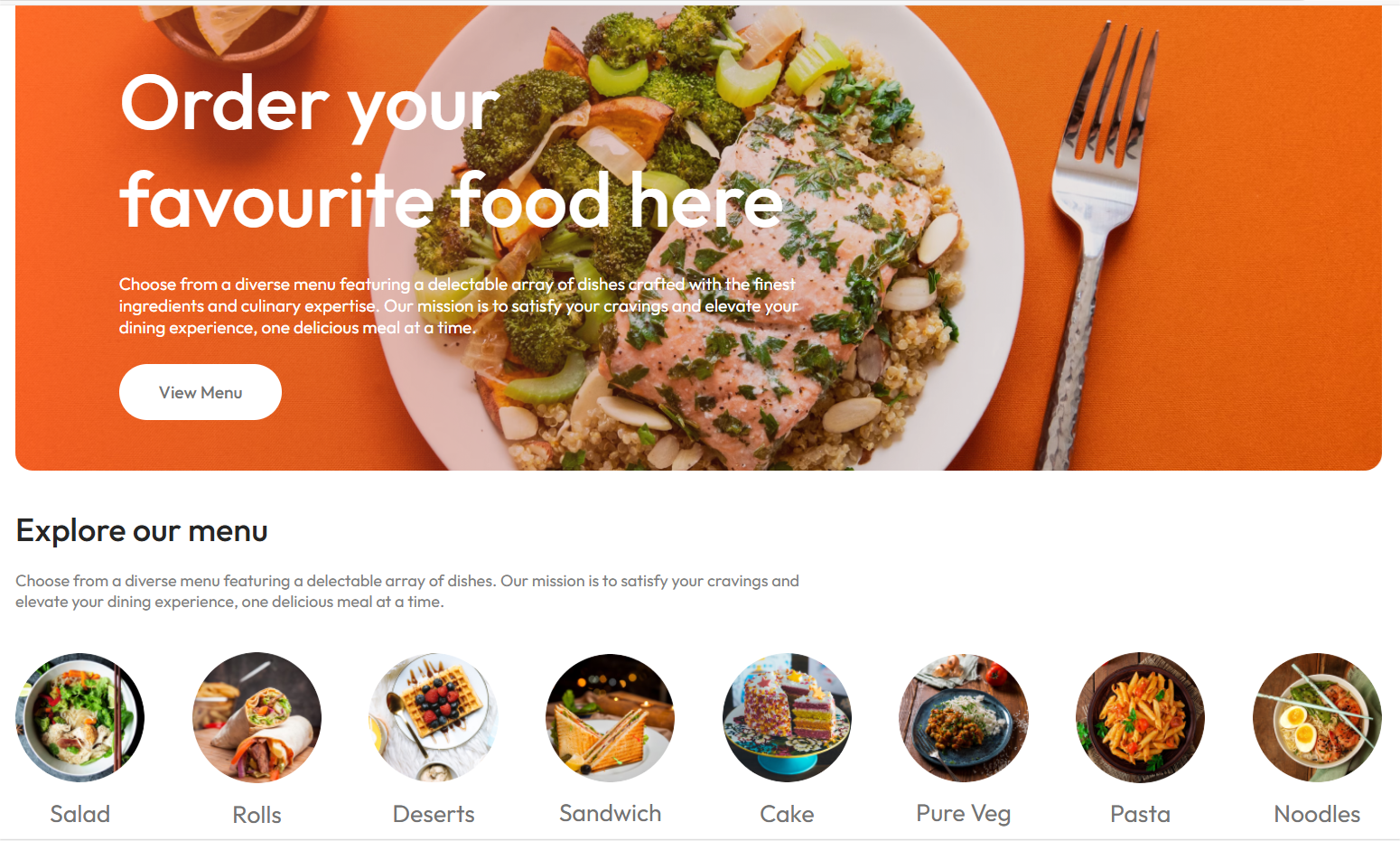Click the Order your favourite food headline

coord(452,152)
